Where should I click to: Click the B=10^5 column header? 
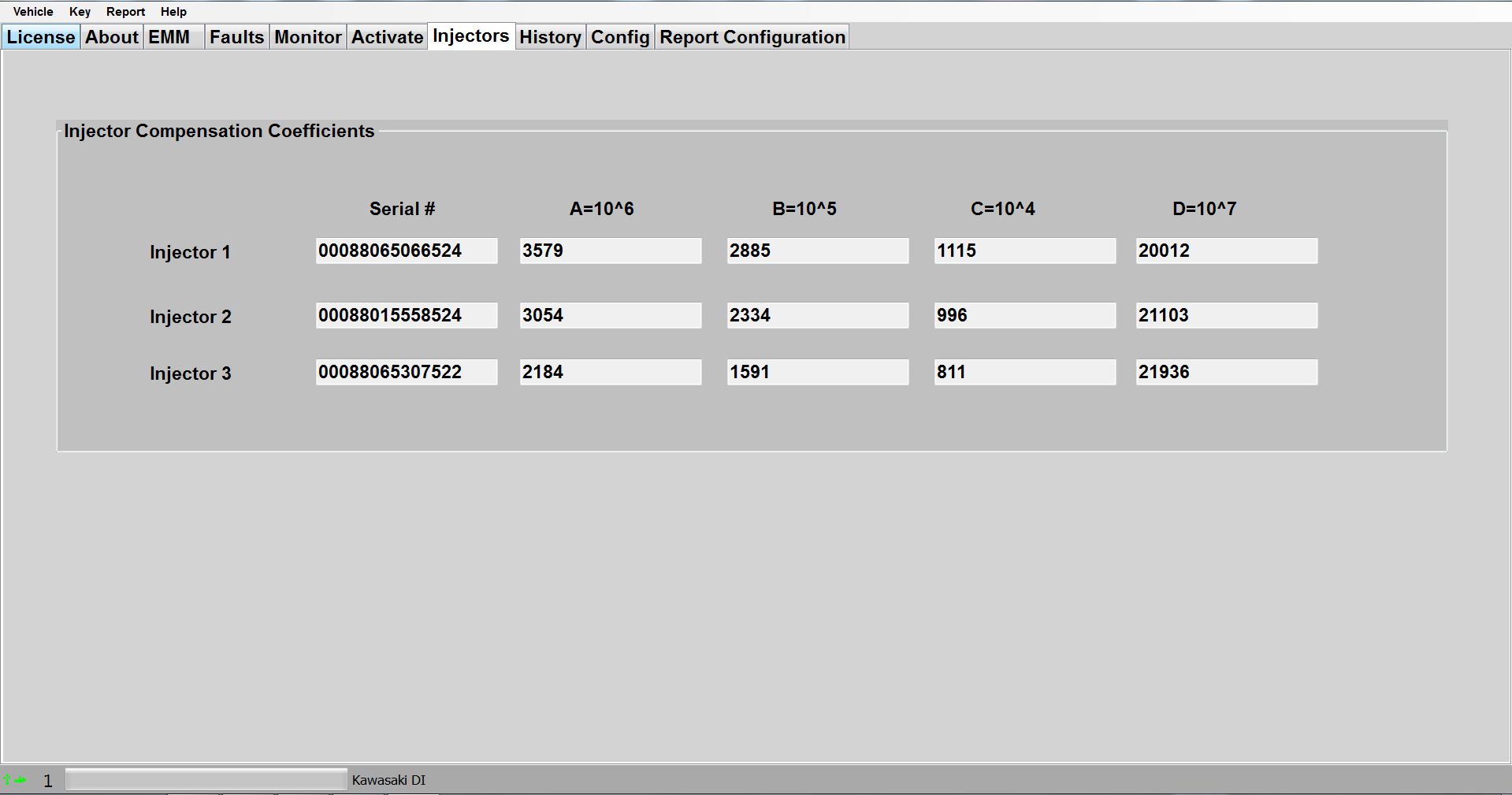click(x=804, y=209)
